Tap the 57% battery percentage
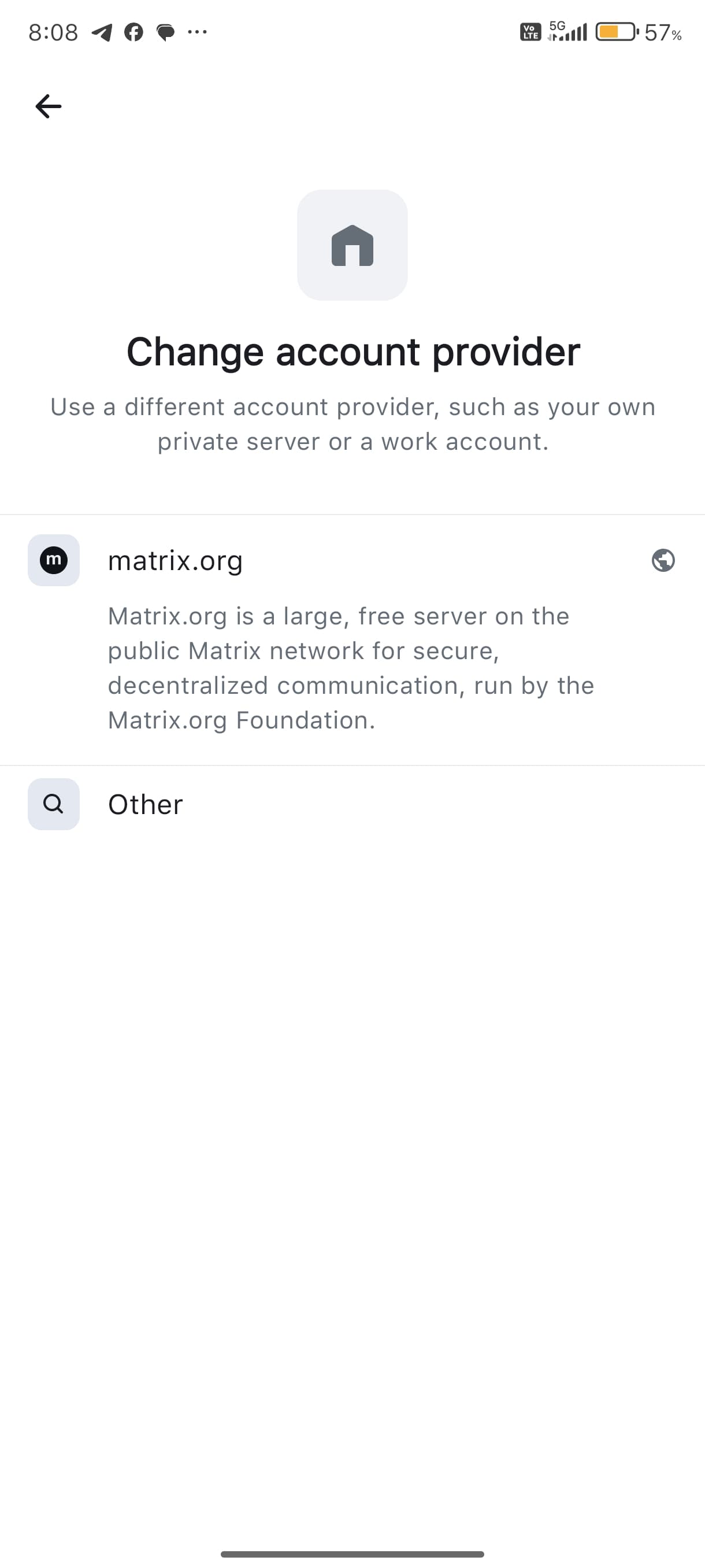 [x=662, y=32]
